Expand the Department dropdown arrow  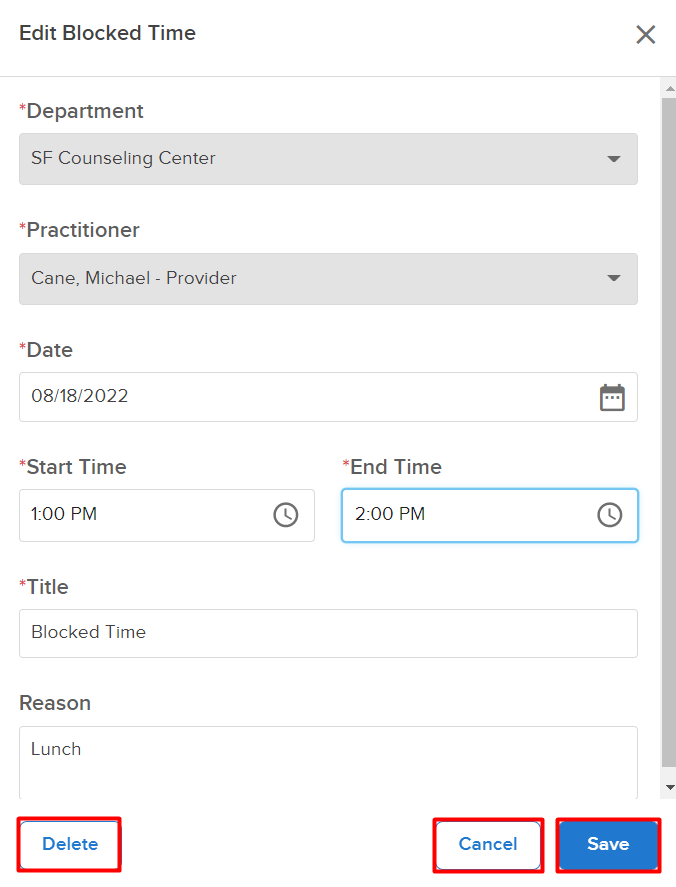[614, 159]
